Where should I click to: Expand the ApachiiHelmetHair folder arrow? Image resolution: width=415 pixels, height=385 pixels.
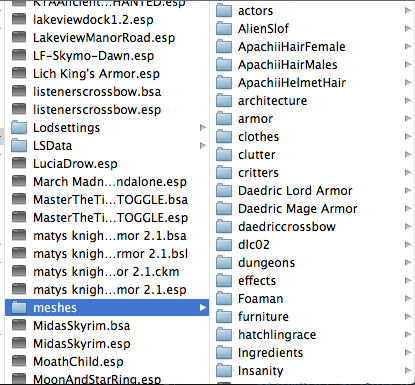click(x=408, y=82)
